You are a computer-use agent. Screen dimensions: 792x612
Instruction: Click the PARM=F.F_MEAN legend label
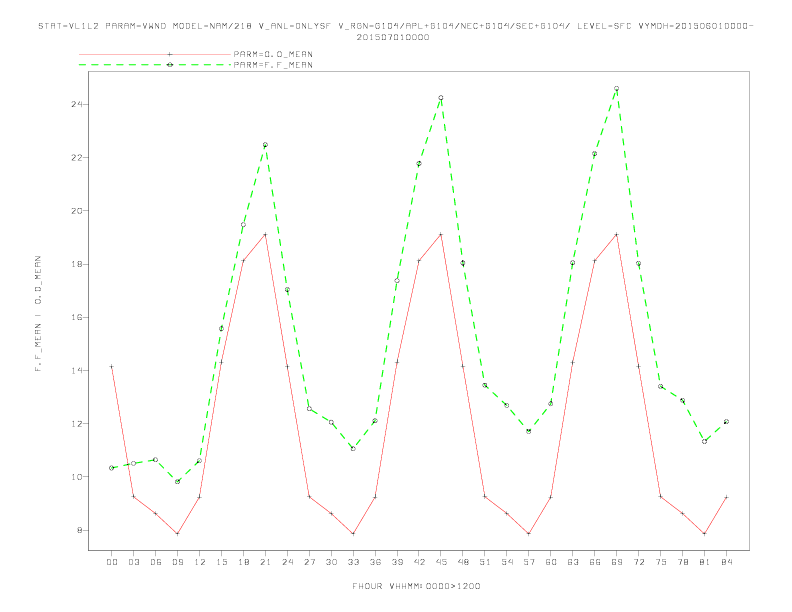coord(273,65)
